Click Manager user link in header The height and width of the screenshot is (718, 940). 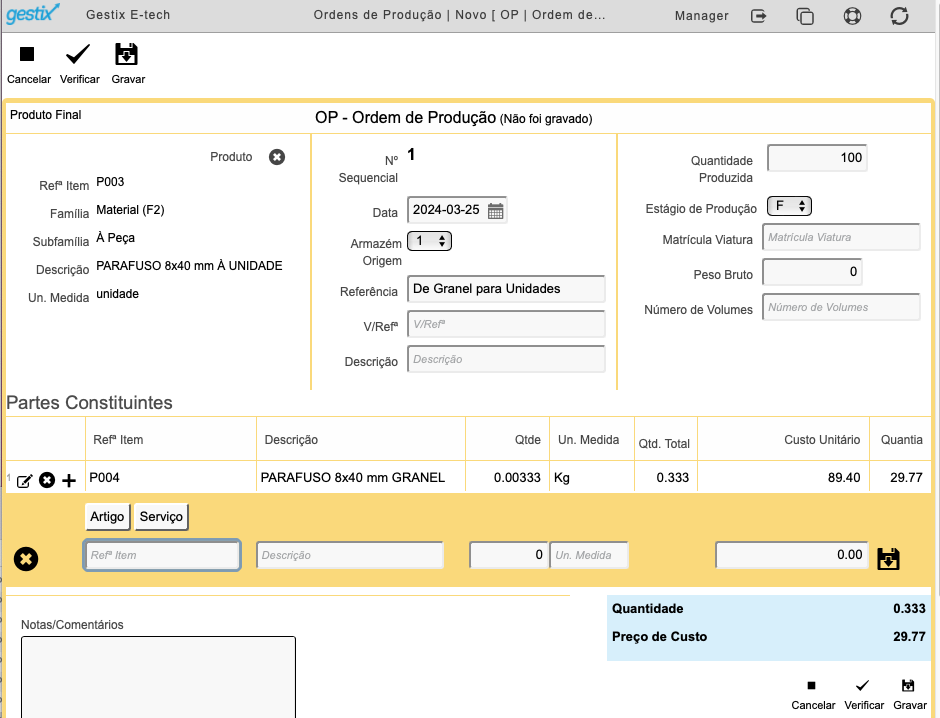tap(701, 16)
